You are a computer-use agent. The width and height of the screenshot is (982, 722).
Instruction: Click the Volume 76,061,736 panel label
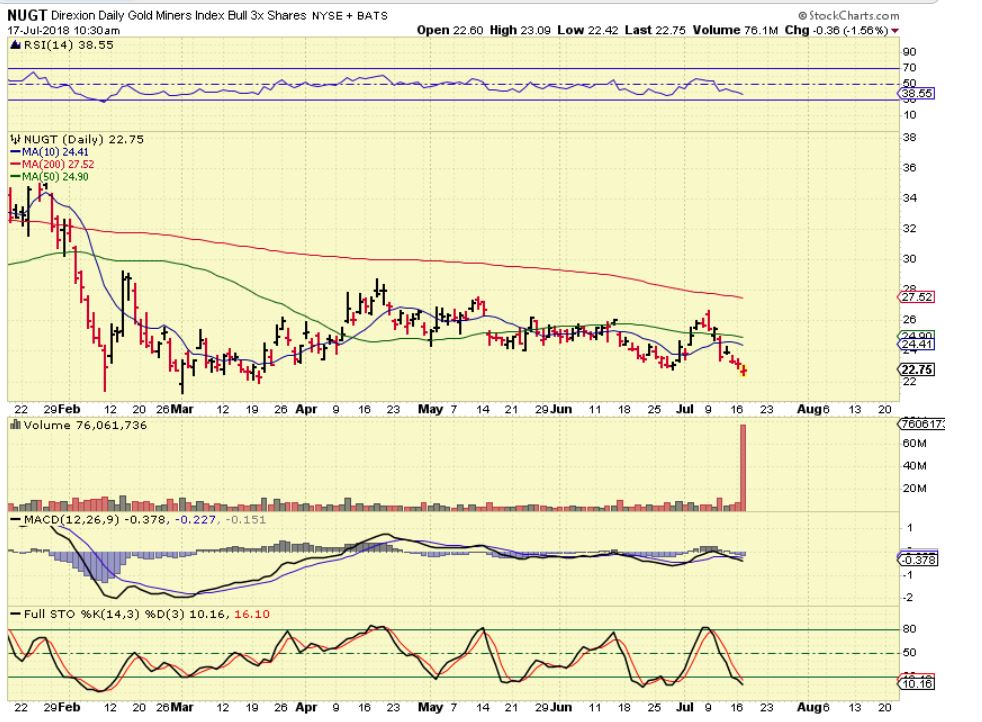tap(85, 425)
